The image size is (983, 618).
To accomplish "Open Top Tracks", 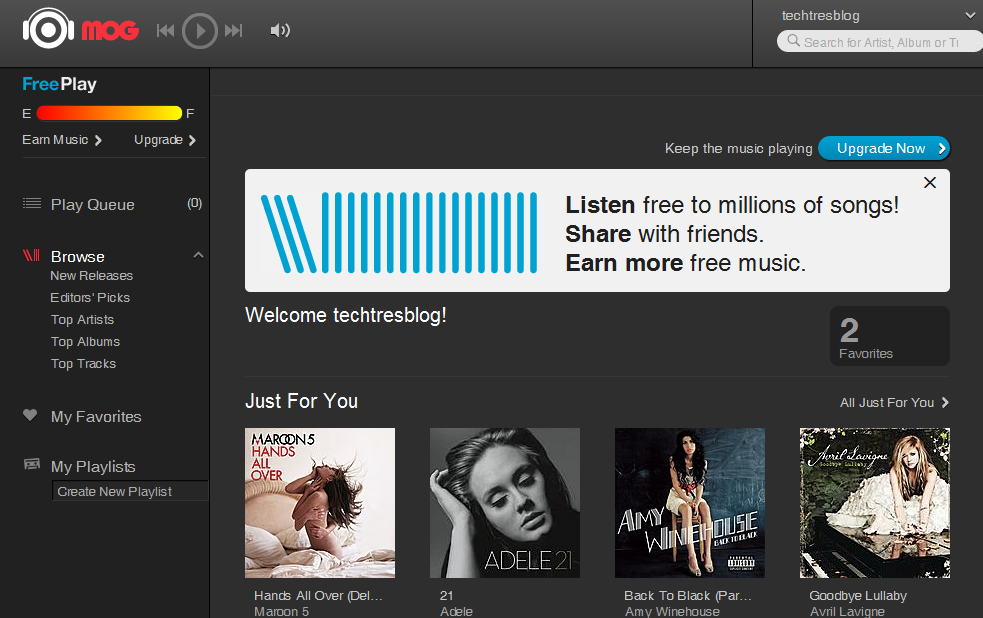I will tap(83, 364).
